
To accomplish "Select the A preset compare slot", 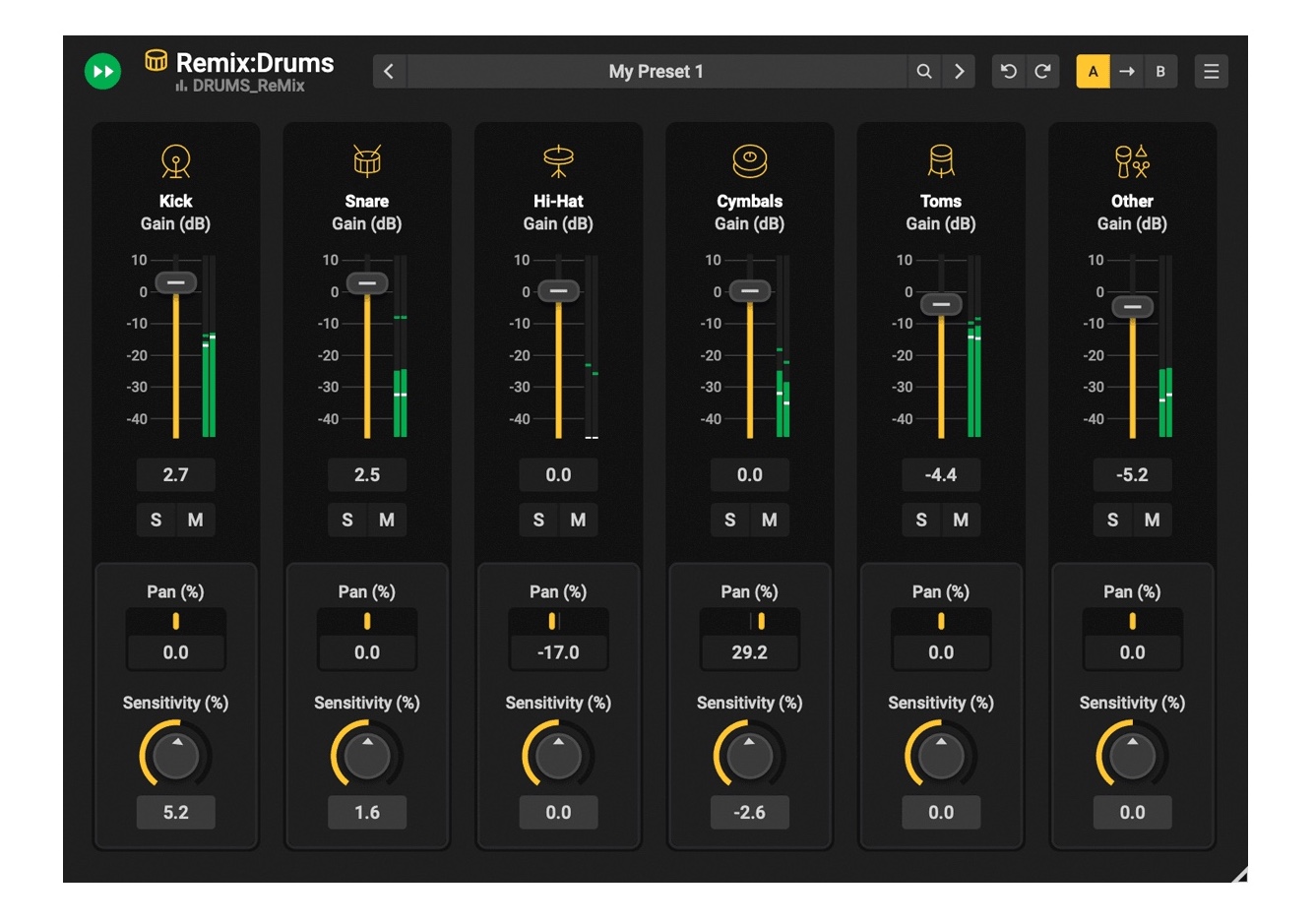I will coord(1095,71).
